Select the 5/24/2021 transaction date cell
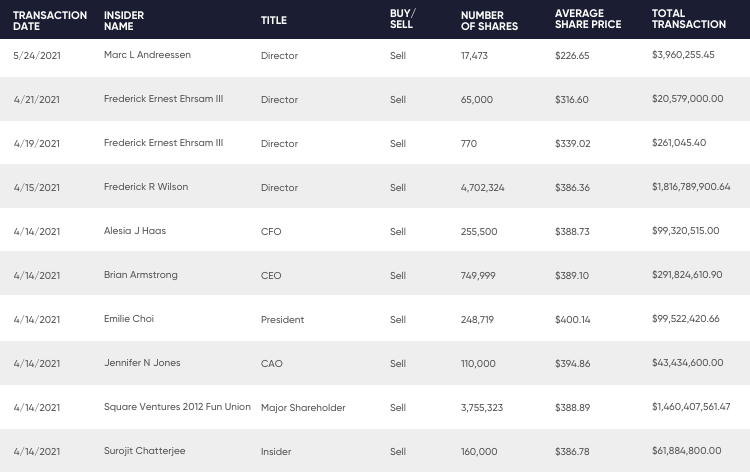 coord(37,55)
